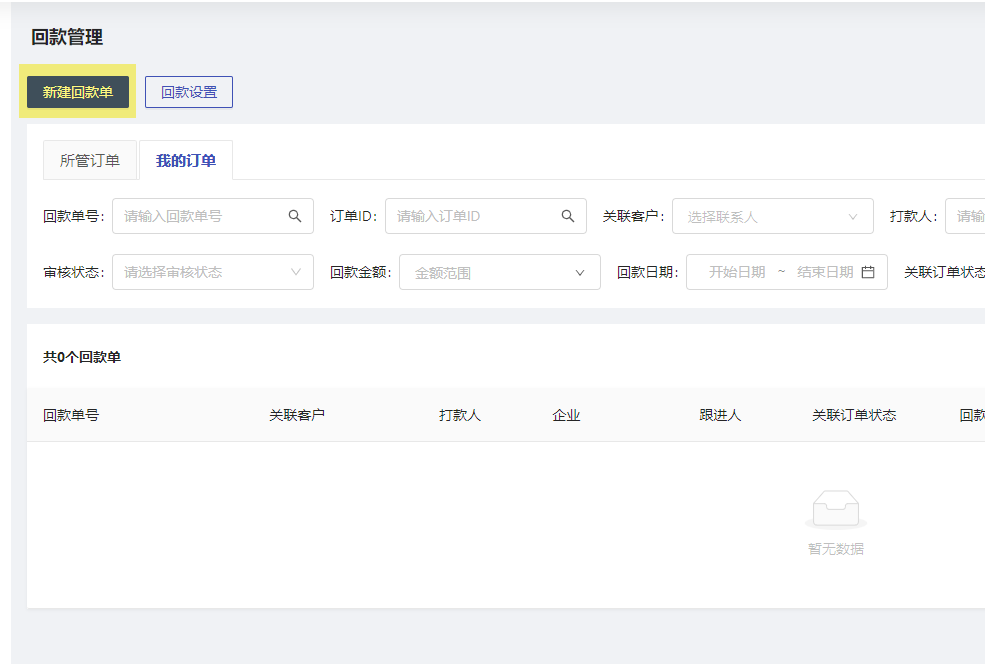Open the 关联客户 contact dropdown
Screen dimensions: 985x664
(x=773, y=216)
